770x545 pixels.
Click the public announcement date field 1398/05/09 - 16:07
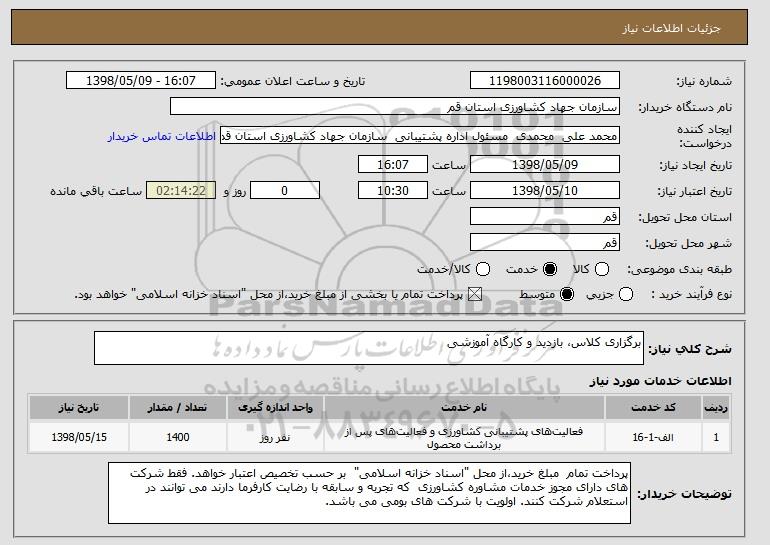(141, 81)
